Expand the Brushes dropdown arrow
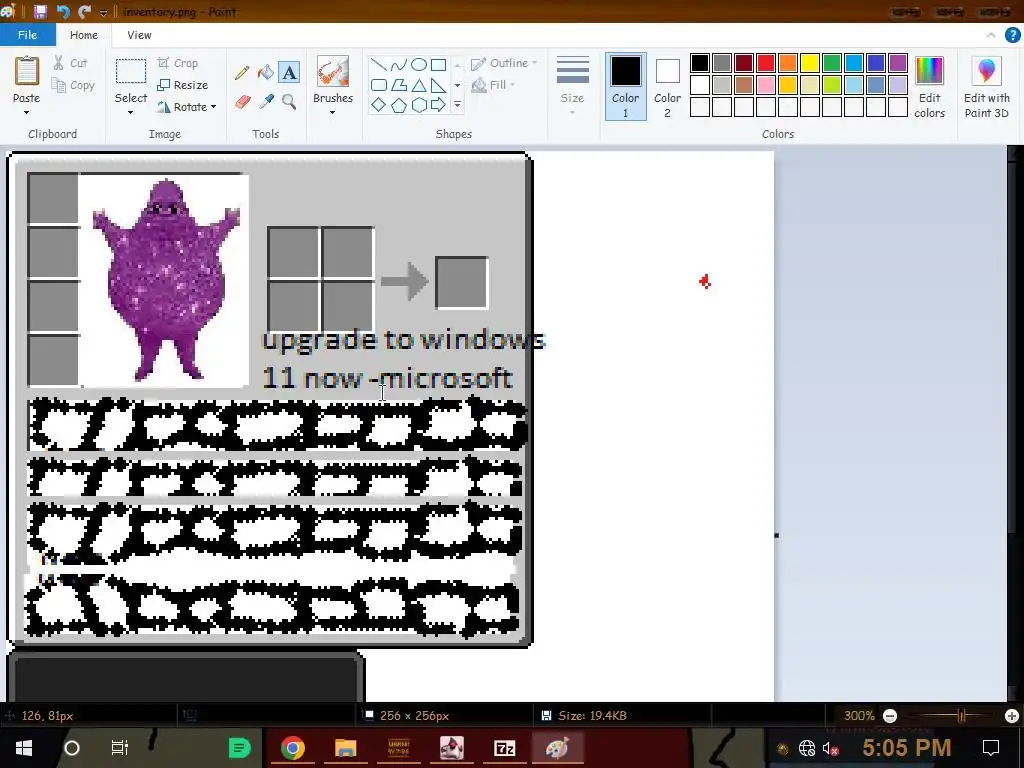 (x=332, y=113)
